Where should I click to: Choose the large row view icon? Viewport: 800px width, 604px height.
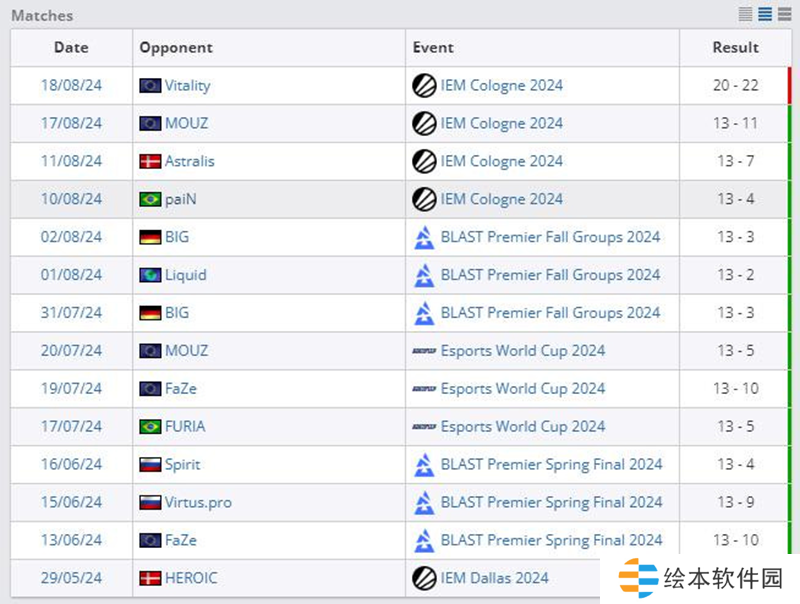coord(784,14)
